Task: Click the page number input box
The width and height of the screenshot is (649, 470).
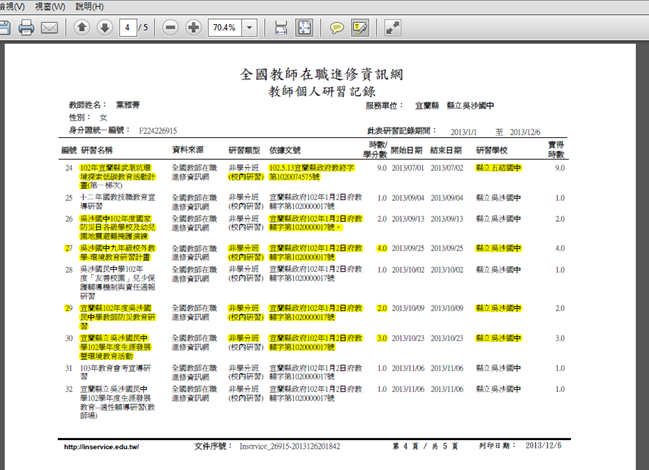Action: (128, 28)
